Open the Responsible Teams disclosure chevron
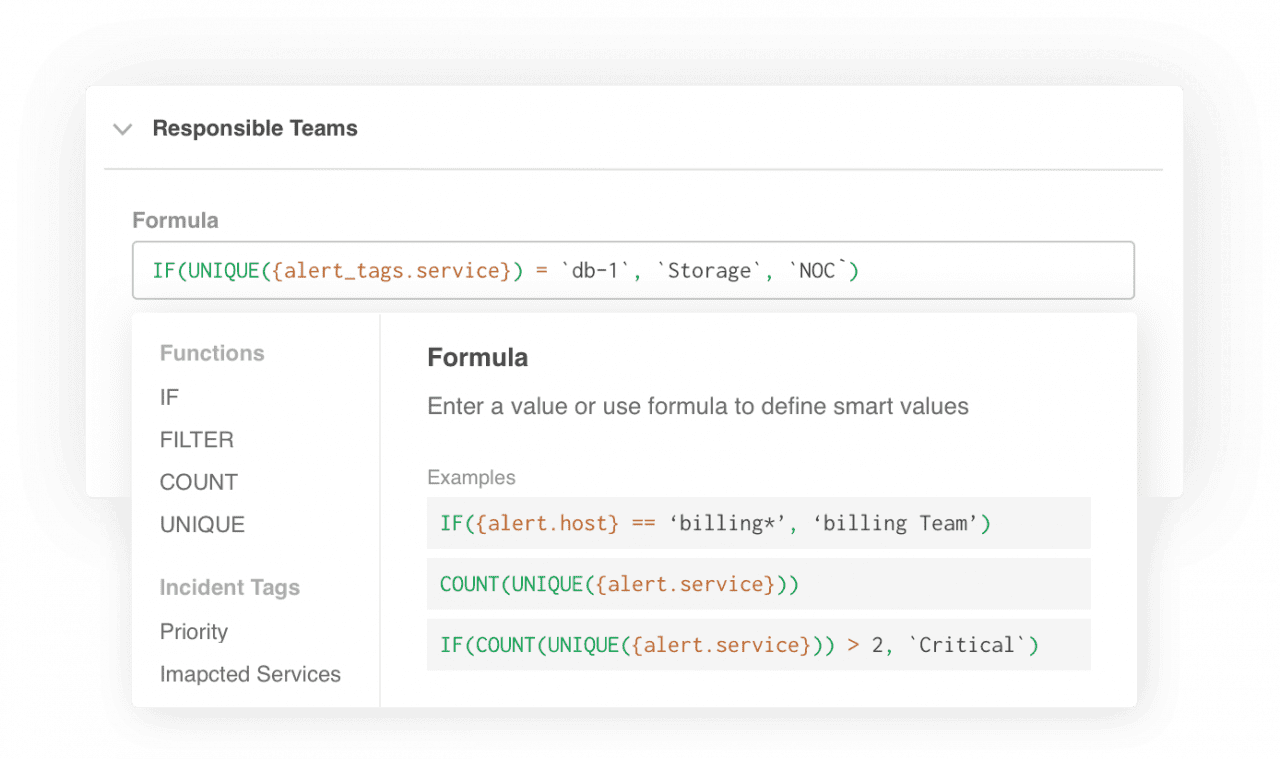The width and height of the screenshot is (1280, 759). [x=122, y=129]
